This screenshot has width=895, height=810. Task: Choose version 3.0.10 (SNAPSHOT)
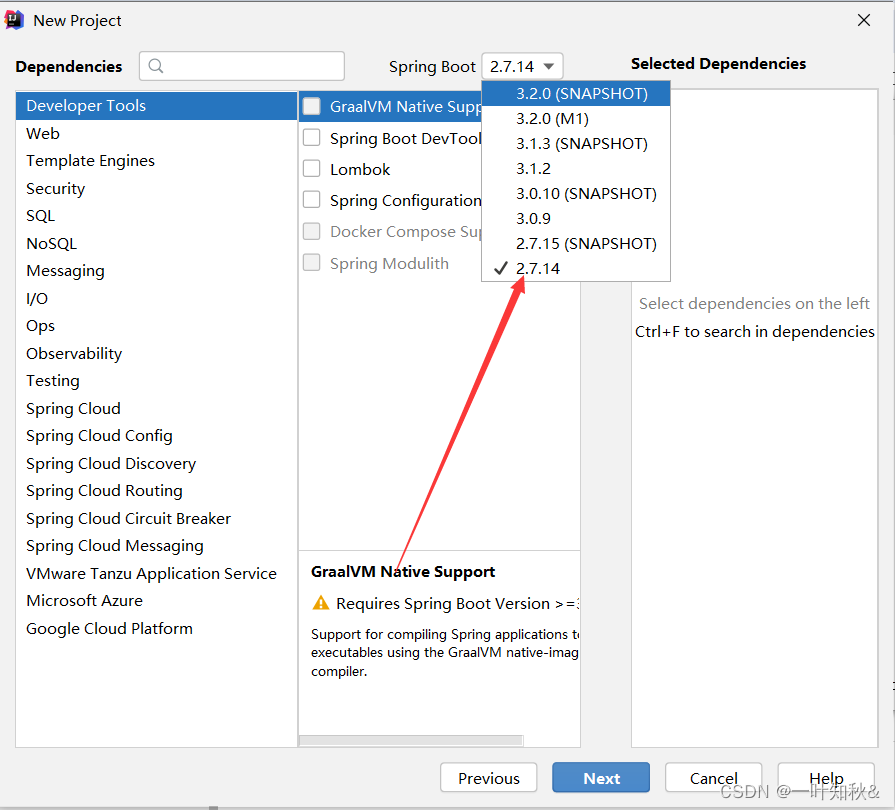[576, 194]
